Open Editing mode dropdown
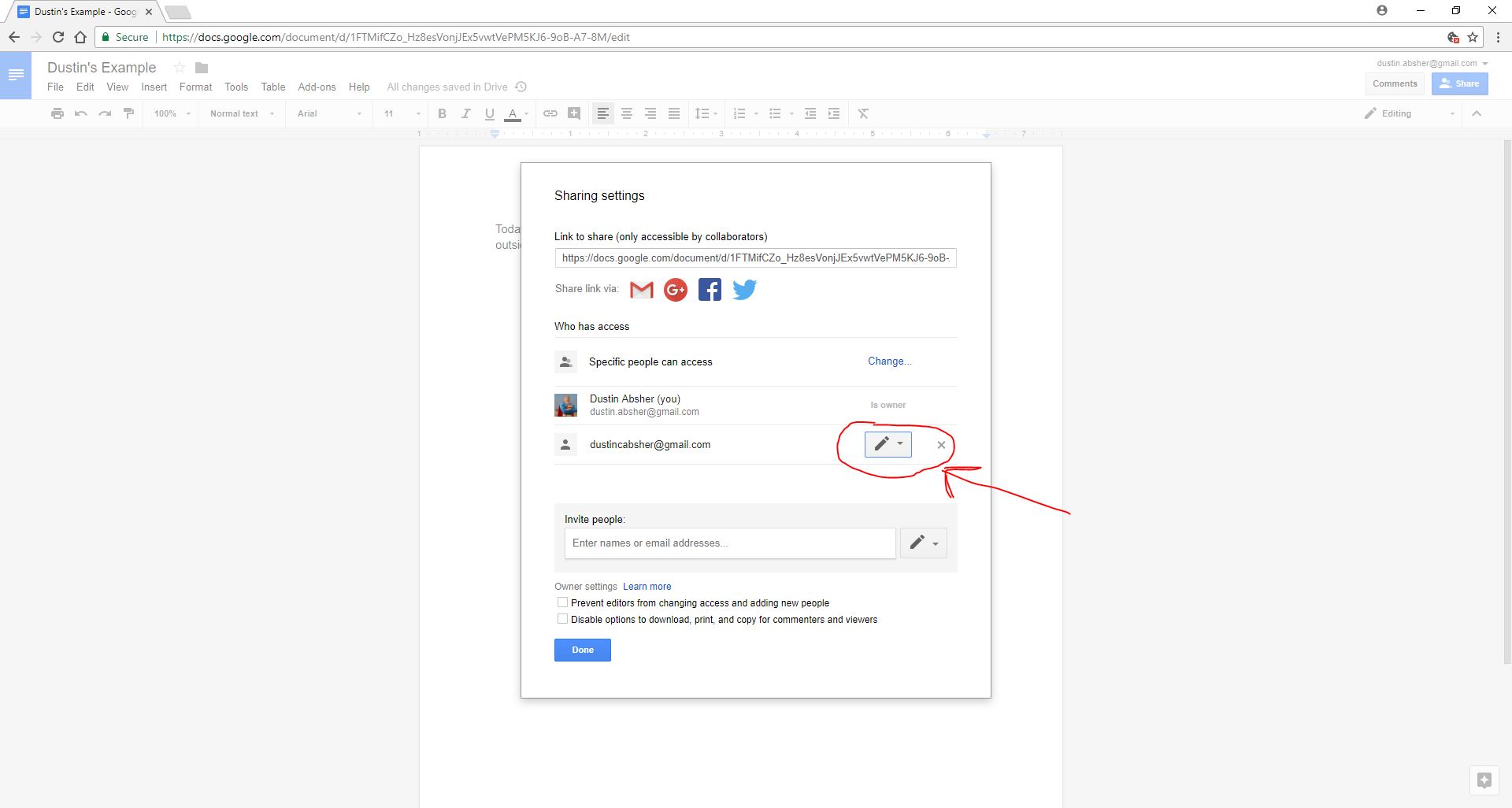Image resolution: width=1512 pixels, height=808 pixels. click(1410, 113)
